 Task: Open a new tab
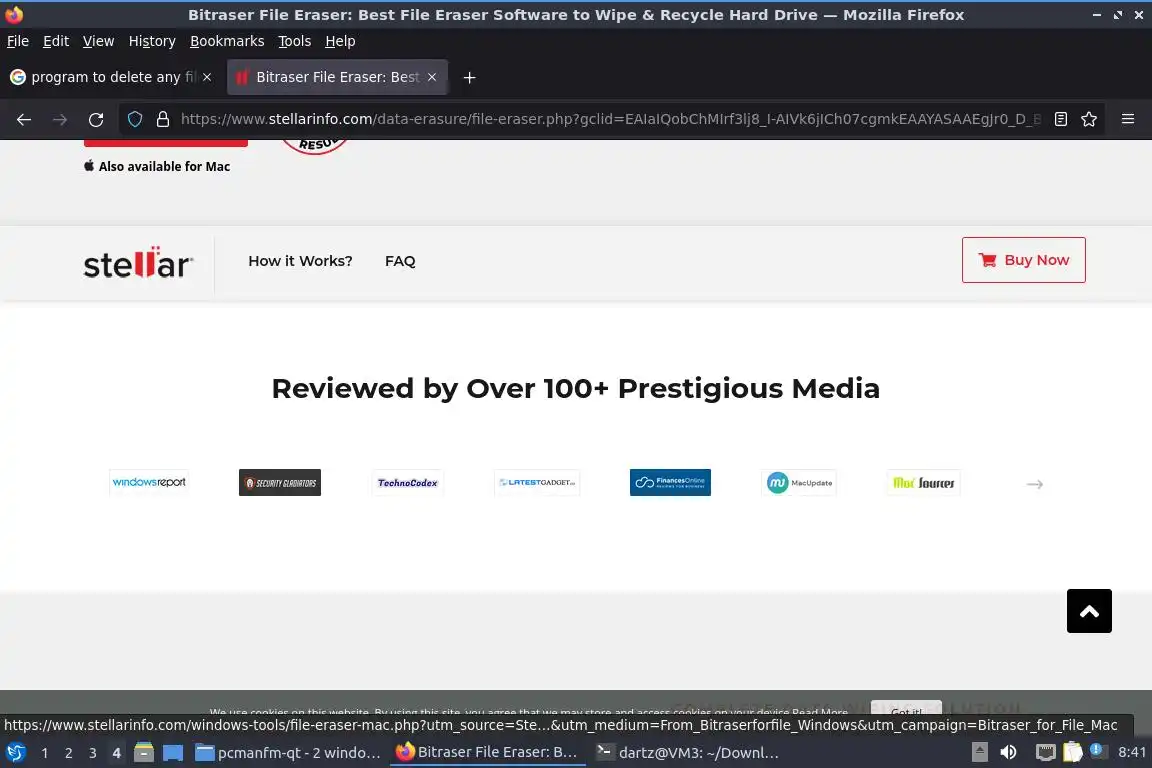coord(469,77)
